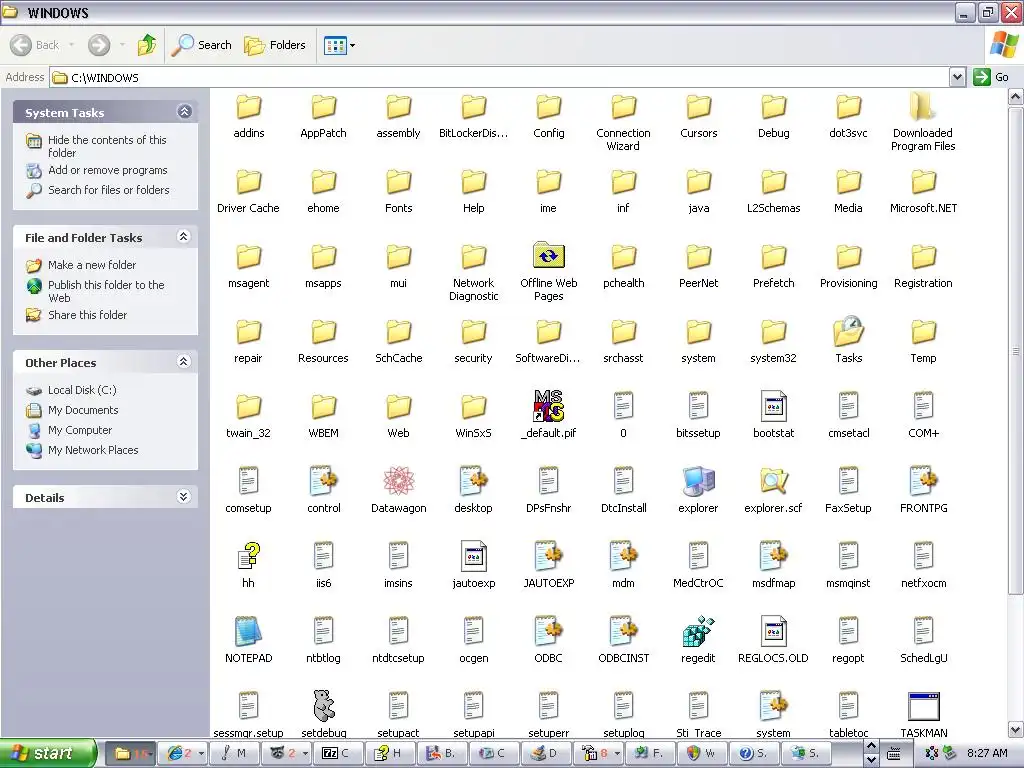Select the control settings file icon
This screenshot has width=1024, height=768.
point(323,481)
